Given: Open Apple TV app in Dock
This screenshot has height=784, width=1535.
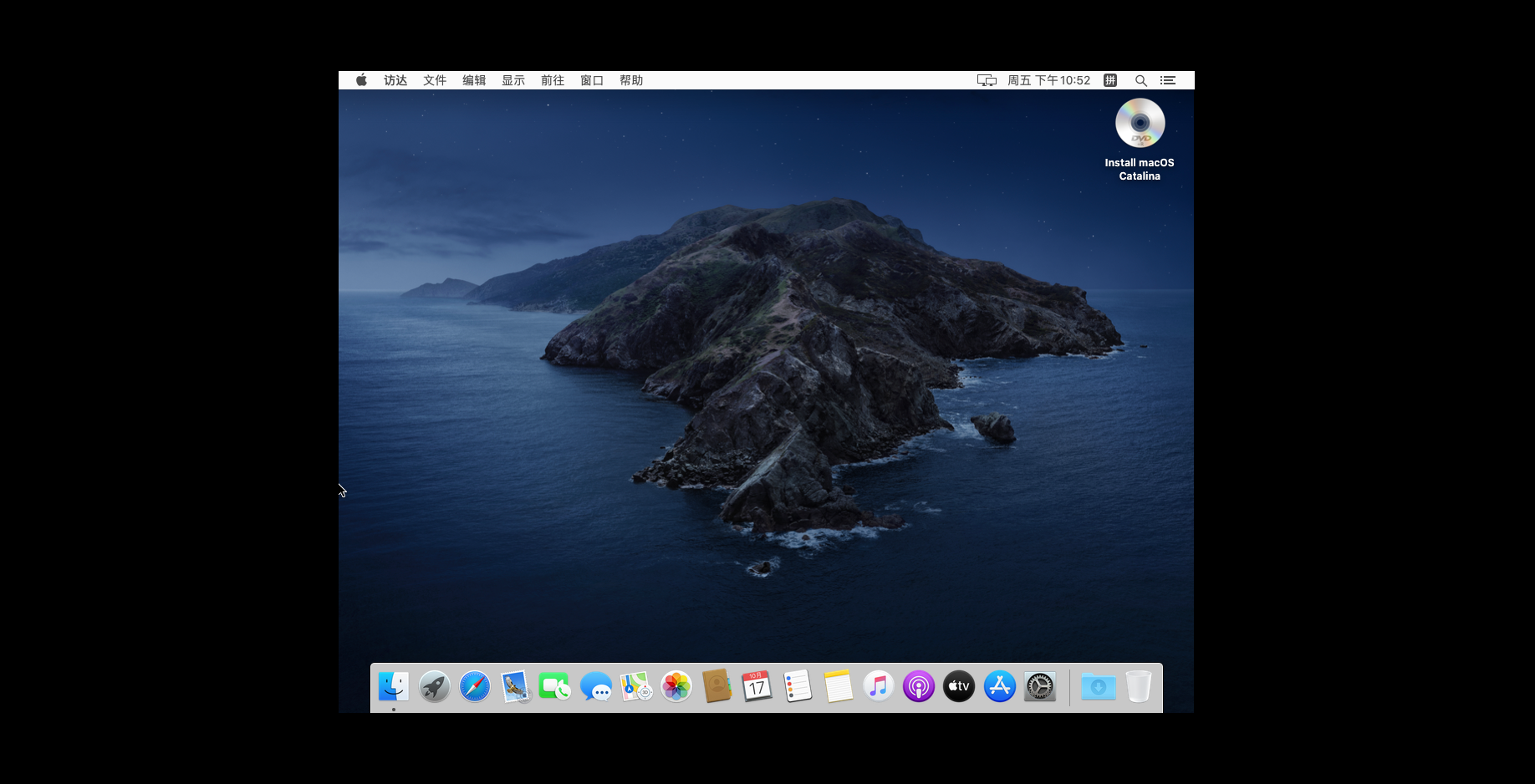Looking at the screenshot, I should coord(959,687).
